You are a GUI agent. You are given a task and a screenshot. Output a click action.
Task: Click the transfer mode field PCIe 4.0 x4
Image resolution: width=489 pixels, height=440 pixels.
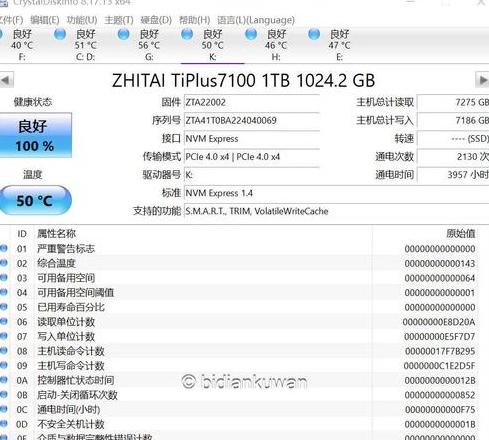pyautogui.click(x=252, y=157)
